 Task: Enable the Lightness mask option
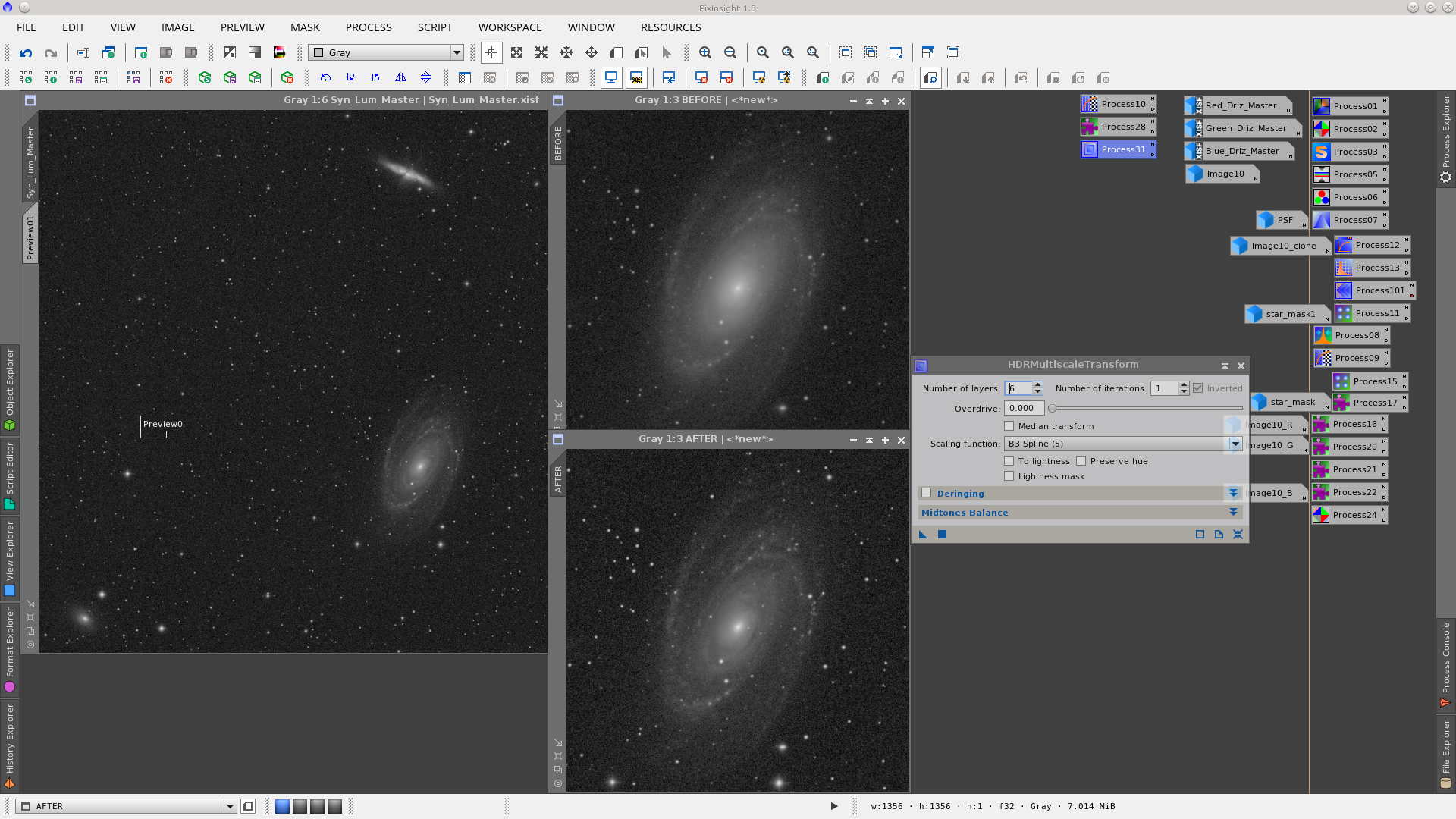click(1009, 475)
